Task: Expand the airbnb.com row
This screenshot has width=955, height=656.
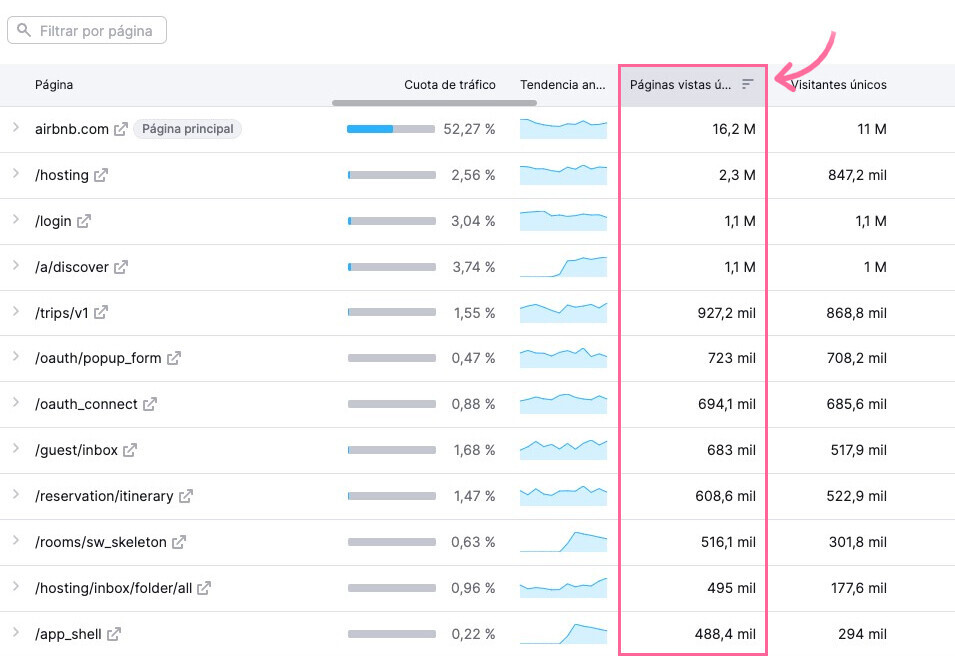Action: [x=16, y=128]
